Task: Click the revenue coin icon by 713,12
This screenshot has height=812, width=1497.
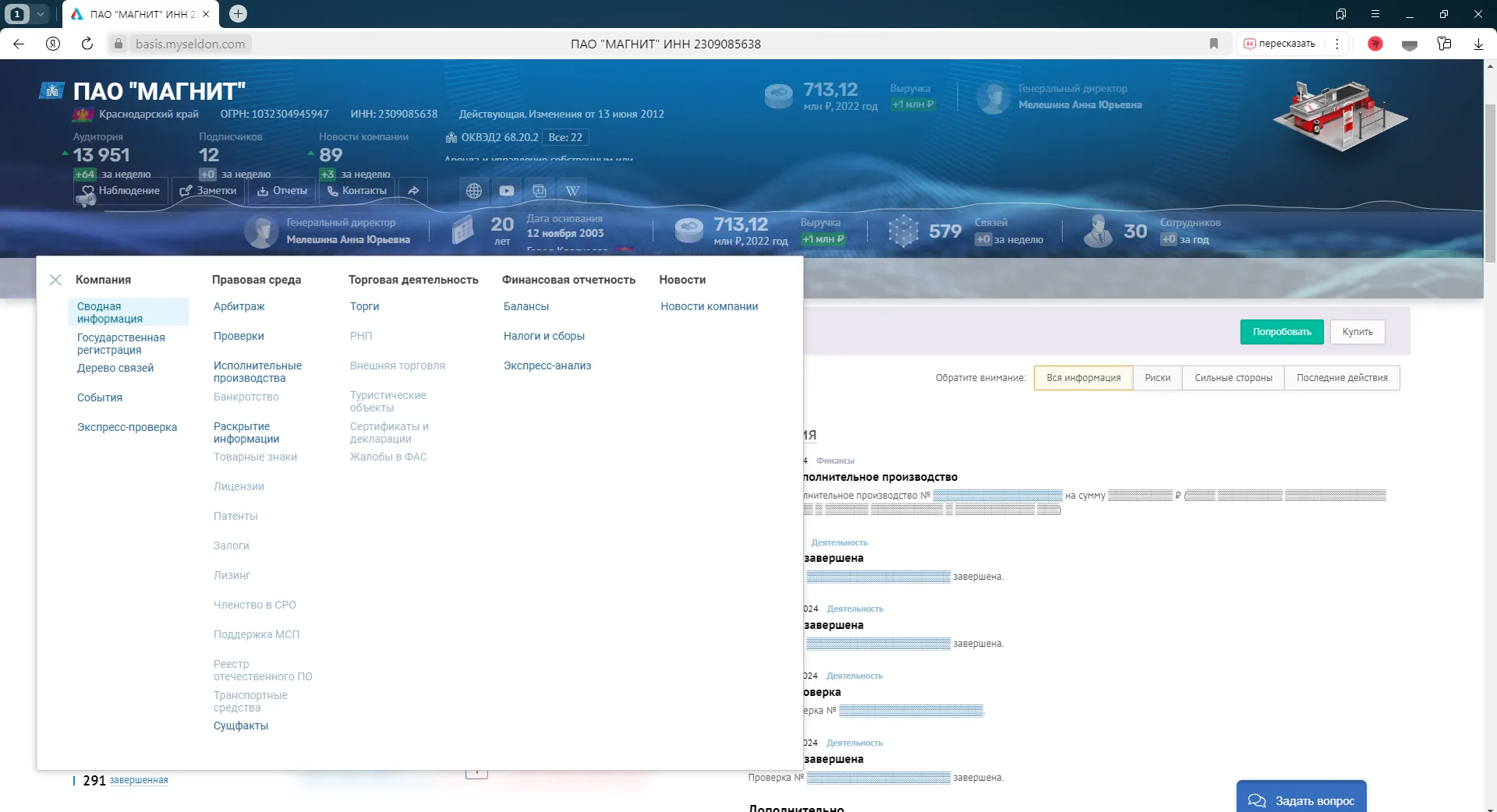Action: coord(688,231)
